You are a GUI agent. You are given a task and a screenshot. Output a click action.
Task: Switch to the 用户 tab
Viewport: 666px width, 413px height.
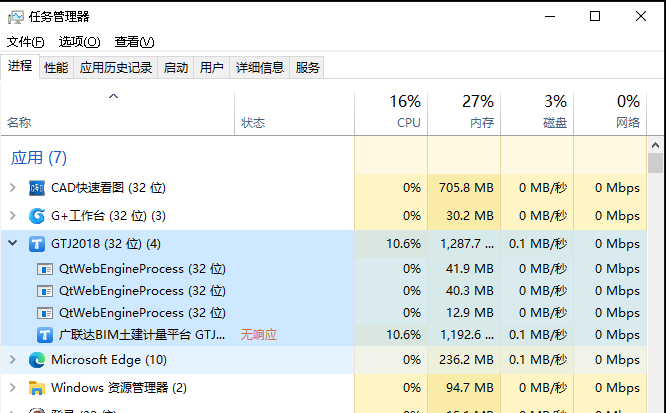tap(212, 68)
